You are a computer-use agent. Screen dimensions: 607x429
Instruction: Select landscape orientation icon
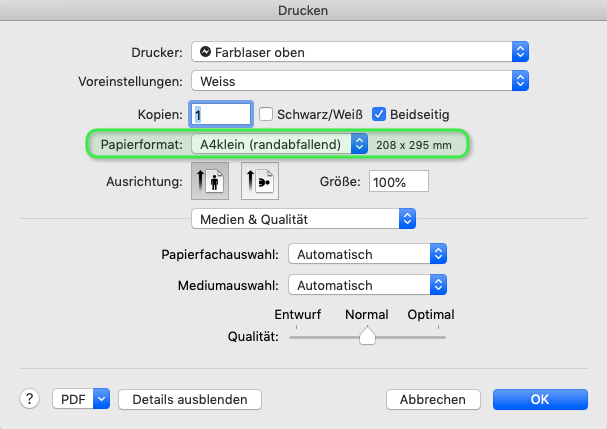259,181
